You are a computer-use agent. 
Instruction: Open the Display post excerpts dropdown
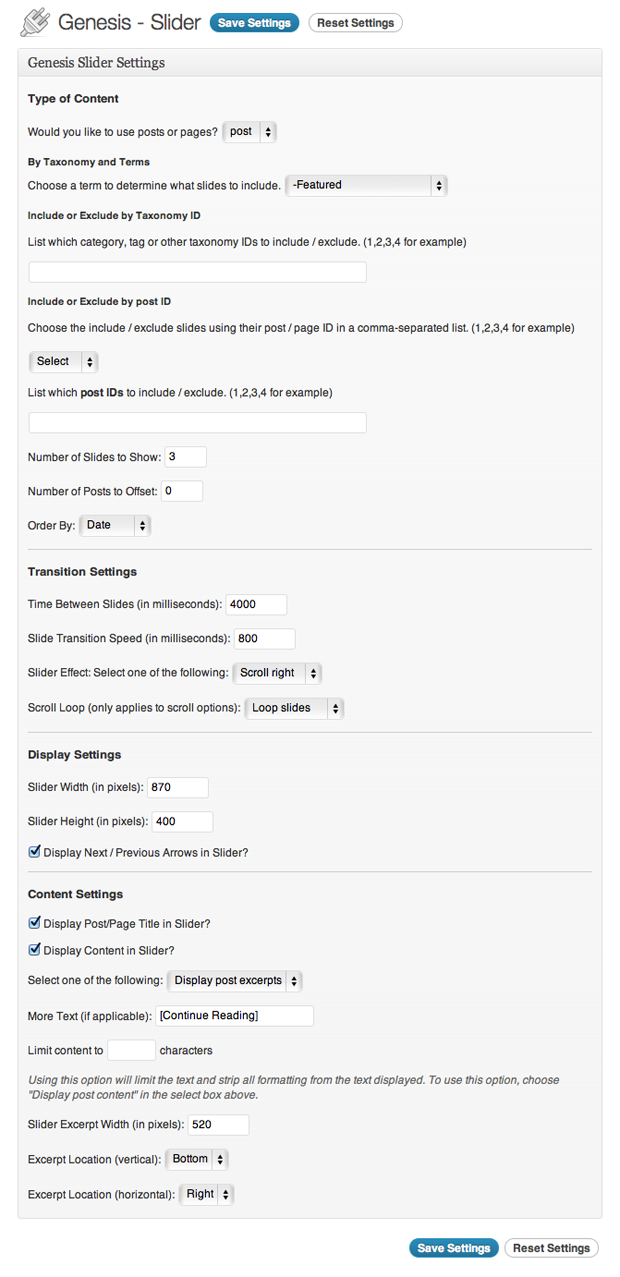235,981
